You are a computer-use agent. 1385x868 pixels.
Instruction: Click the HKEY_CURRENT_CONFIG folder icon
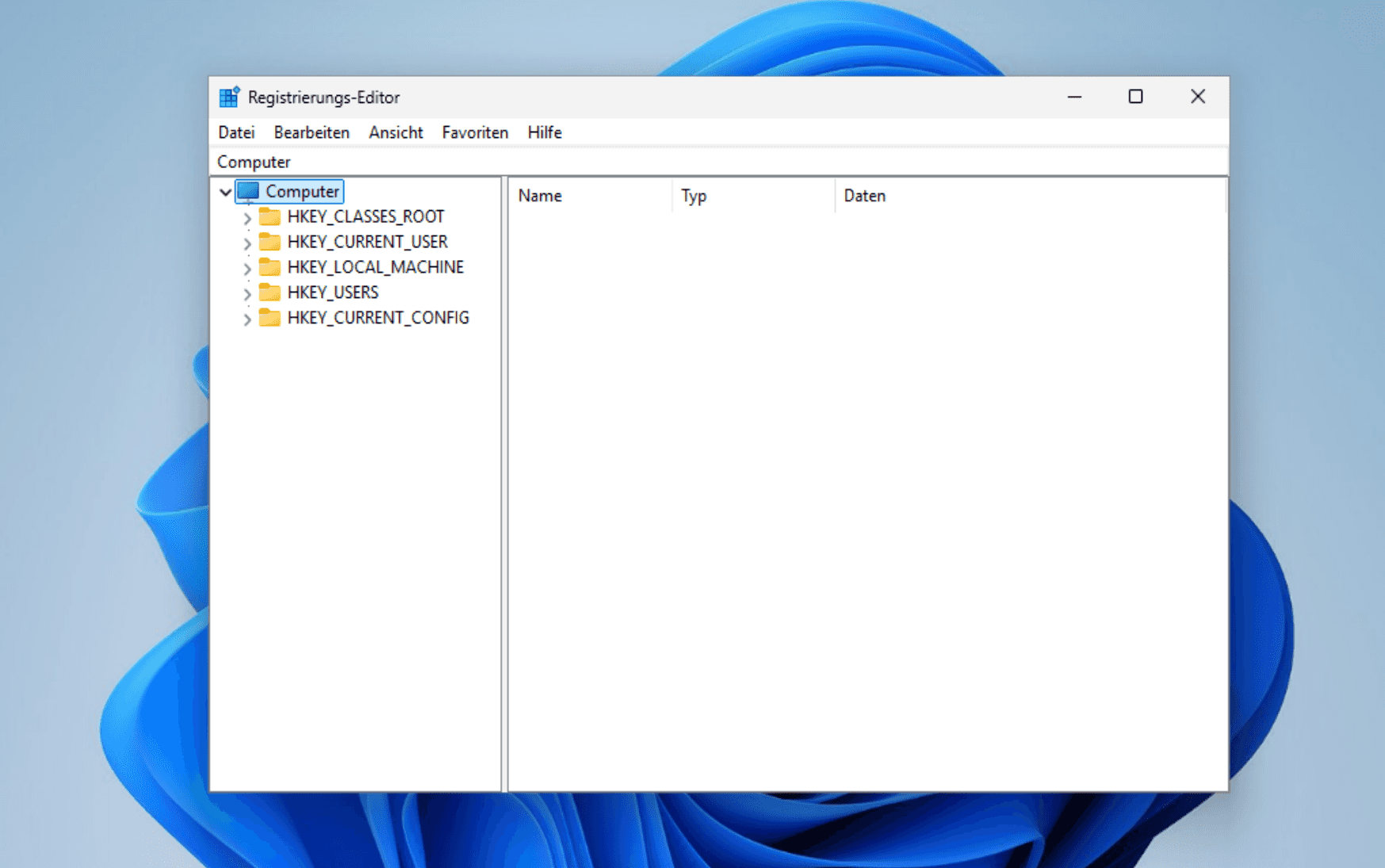tap(270, 318)
